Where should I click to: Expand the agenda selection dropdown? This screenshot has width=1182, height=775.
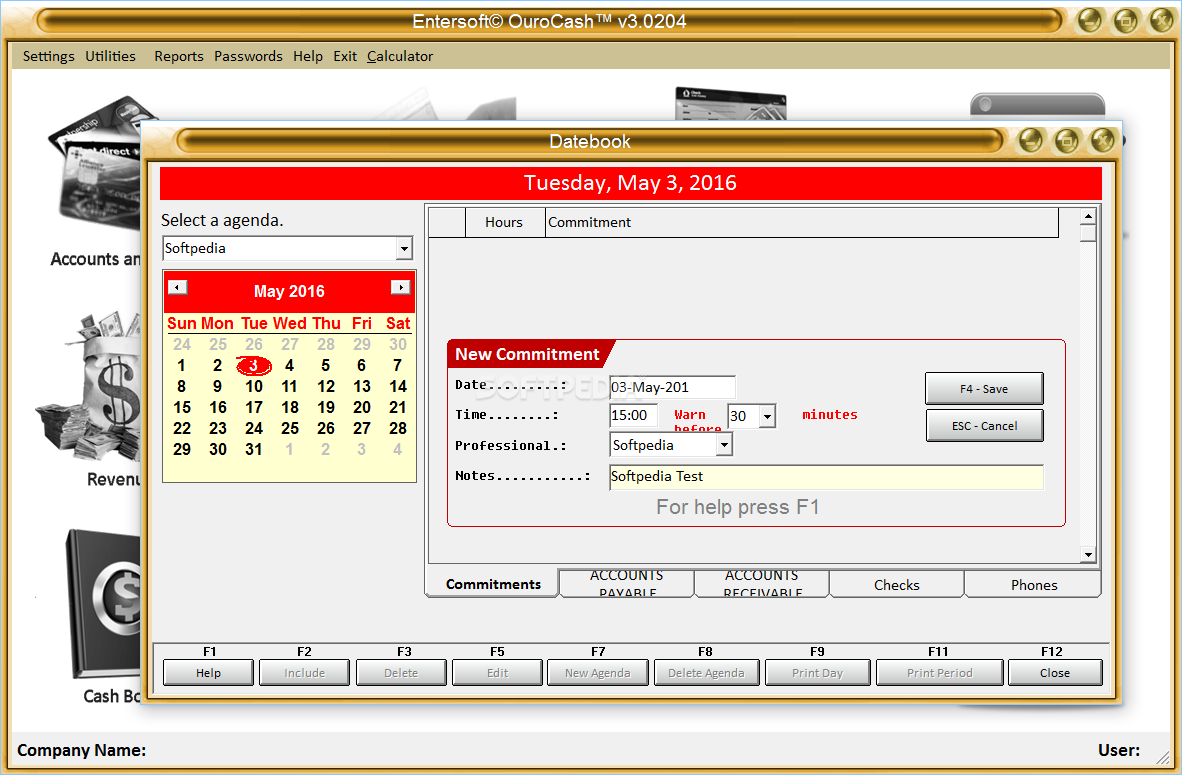(x=404, y=248)
